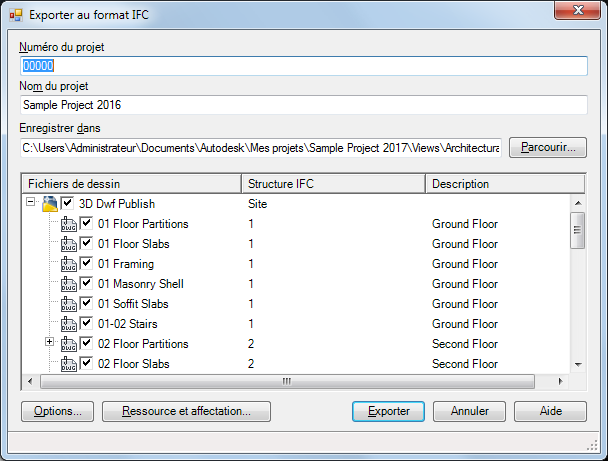
Task: Click the 01 Framing drawing file icon
Action: click(x=68, y=264)
